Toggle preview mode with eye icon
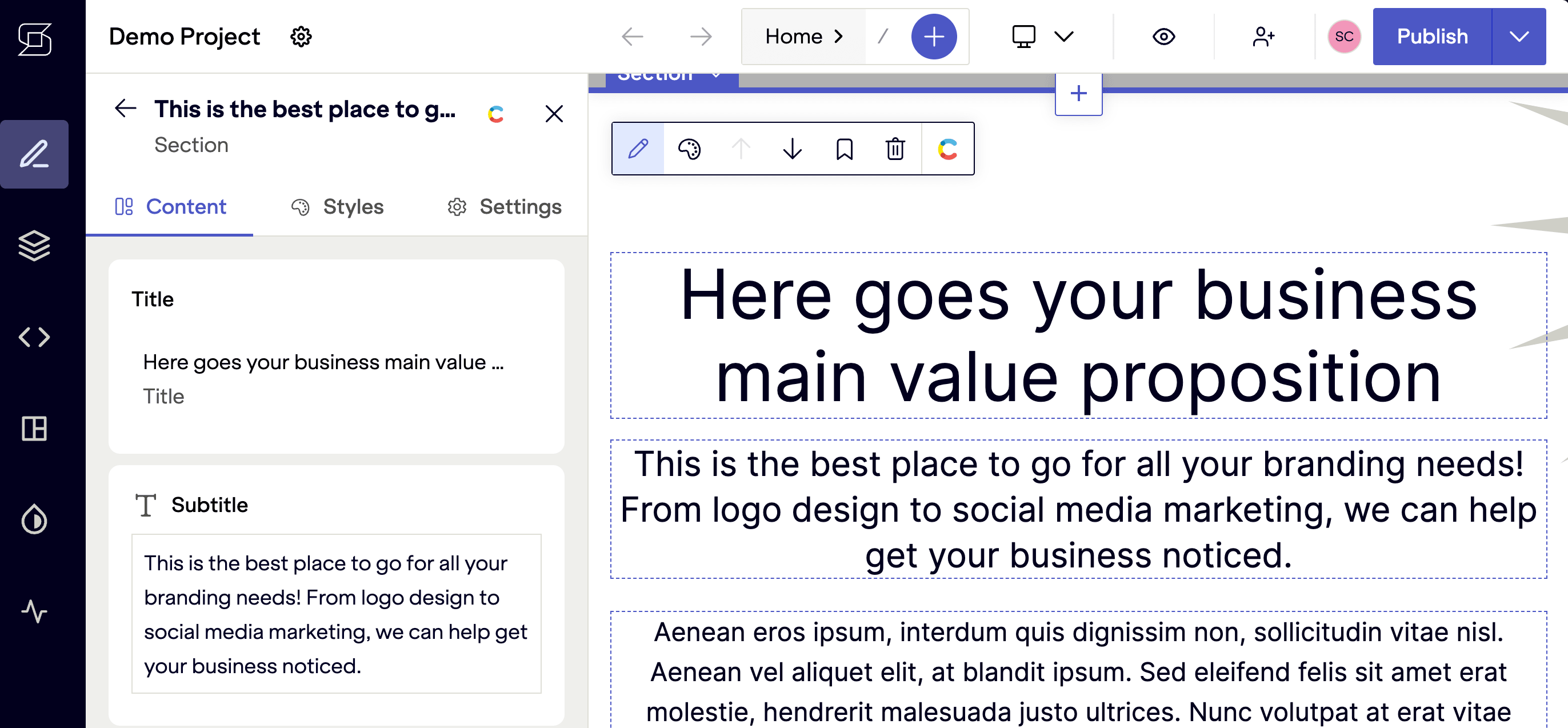1568x728 pixels. [x=1163, y=37]
